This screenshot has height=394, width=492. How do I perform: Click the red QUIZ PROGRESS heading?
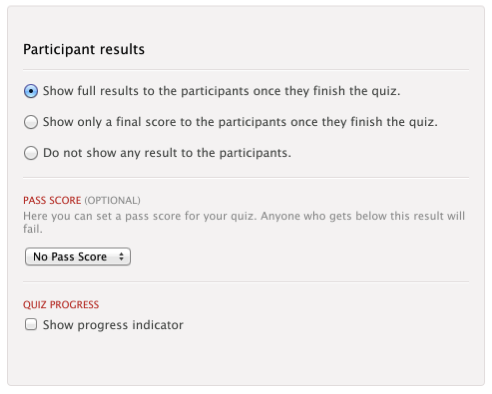click(61, 305)
